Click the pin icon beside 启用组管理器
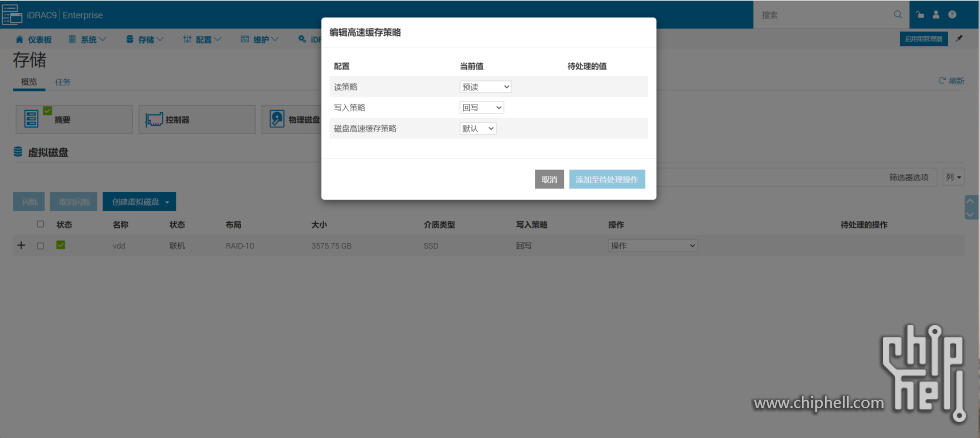The width and height of the screenshot is (980, 438). [959, 39]
